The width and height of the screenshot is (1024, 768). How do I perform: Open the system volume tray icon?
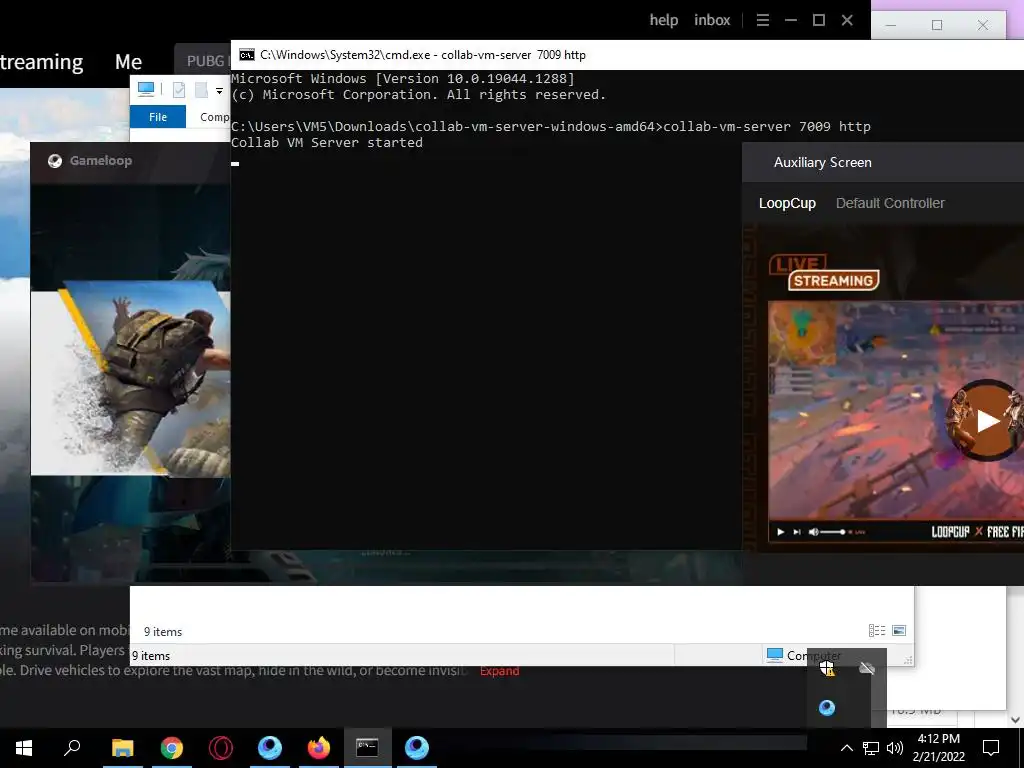coord(895,748)
